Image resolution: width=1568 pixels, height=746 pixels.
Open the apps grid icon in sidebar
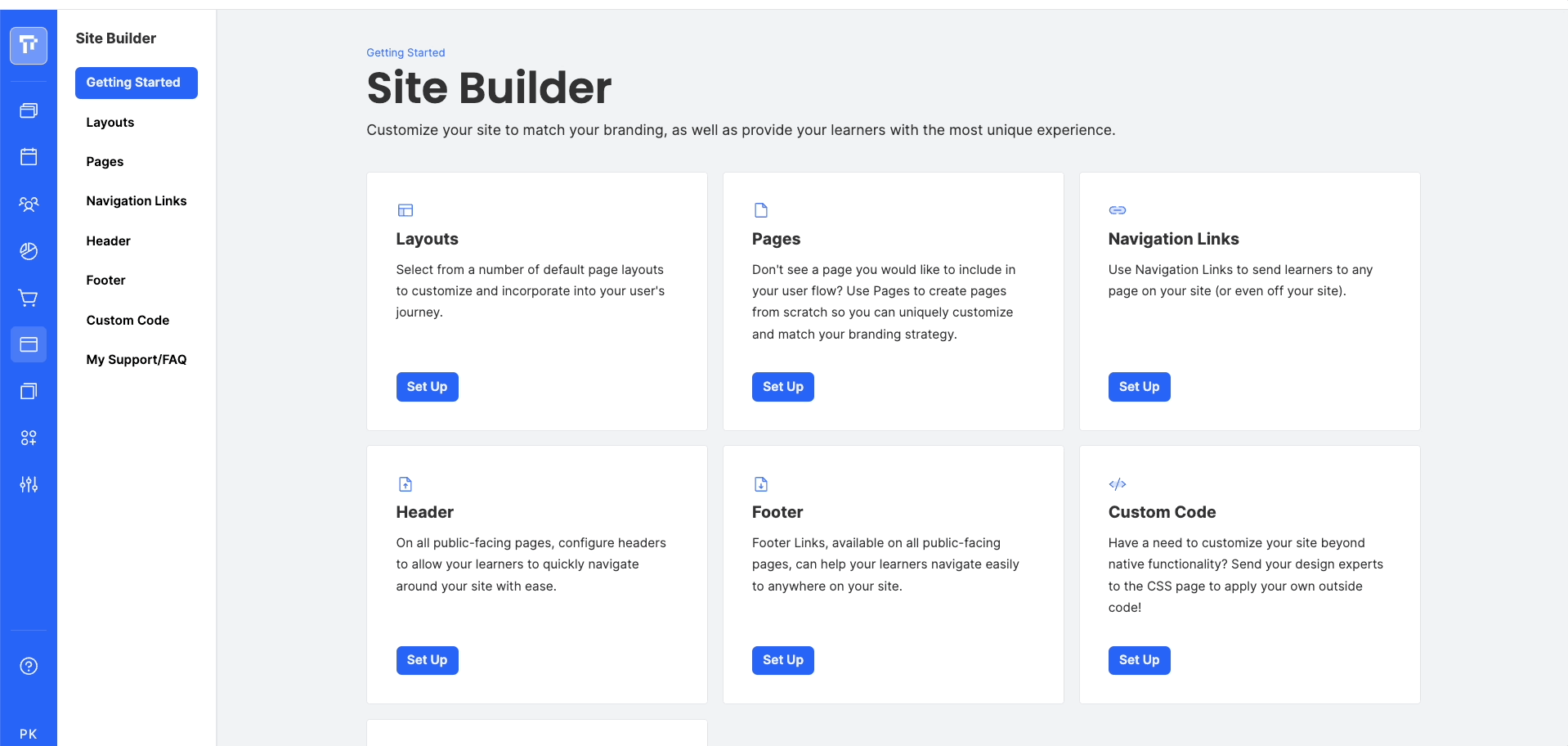click(x=29, y=438)
